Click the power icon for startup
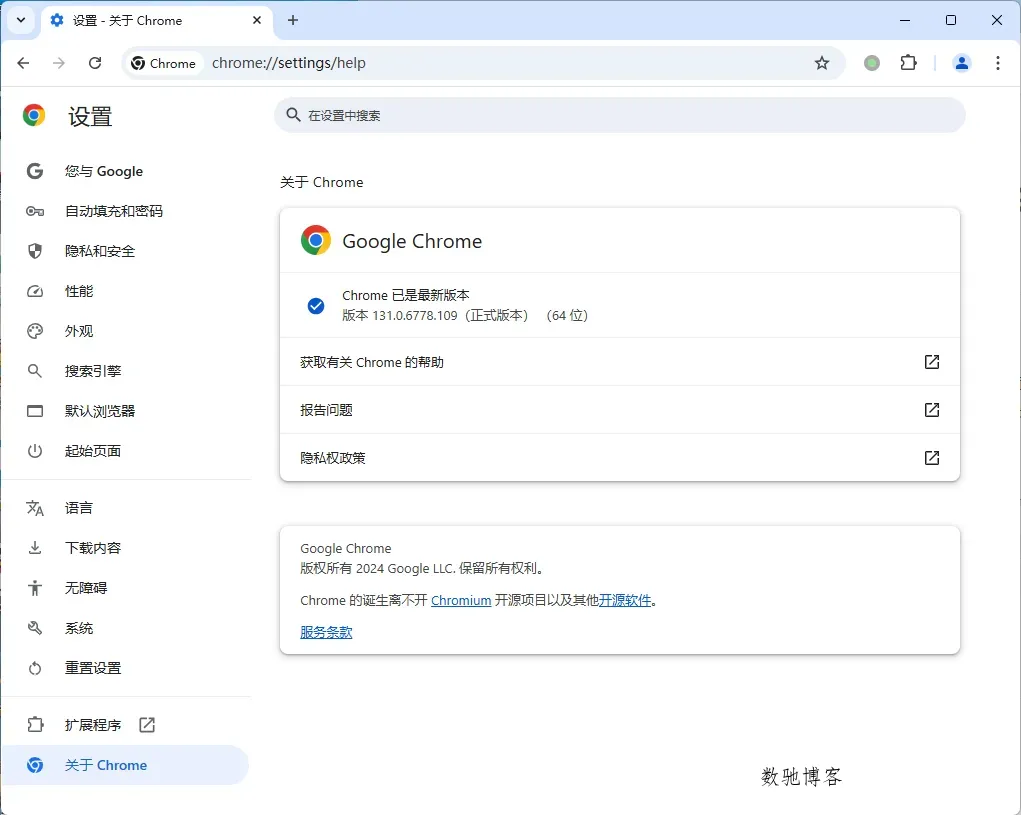 (35, 450)
